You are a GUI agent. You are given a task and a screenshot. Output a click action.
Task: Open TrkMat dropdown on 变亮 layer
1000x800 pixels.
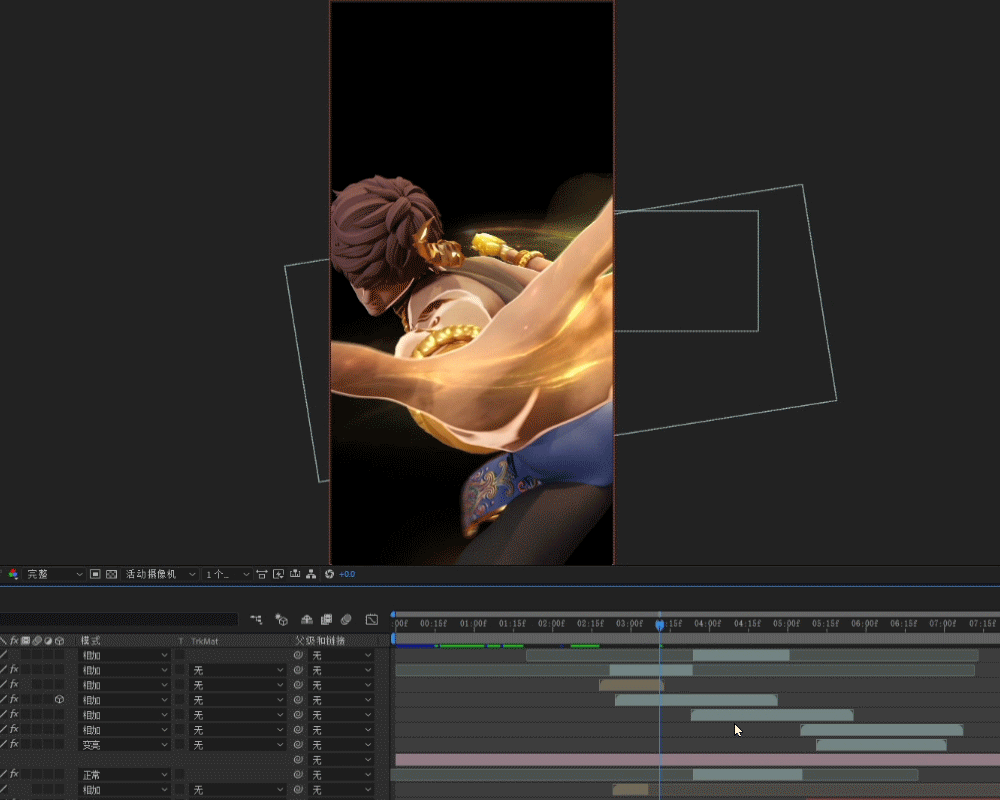(x=237, y=744)
